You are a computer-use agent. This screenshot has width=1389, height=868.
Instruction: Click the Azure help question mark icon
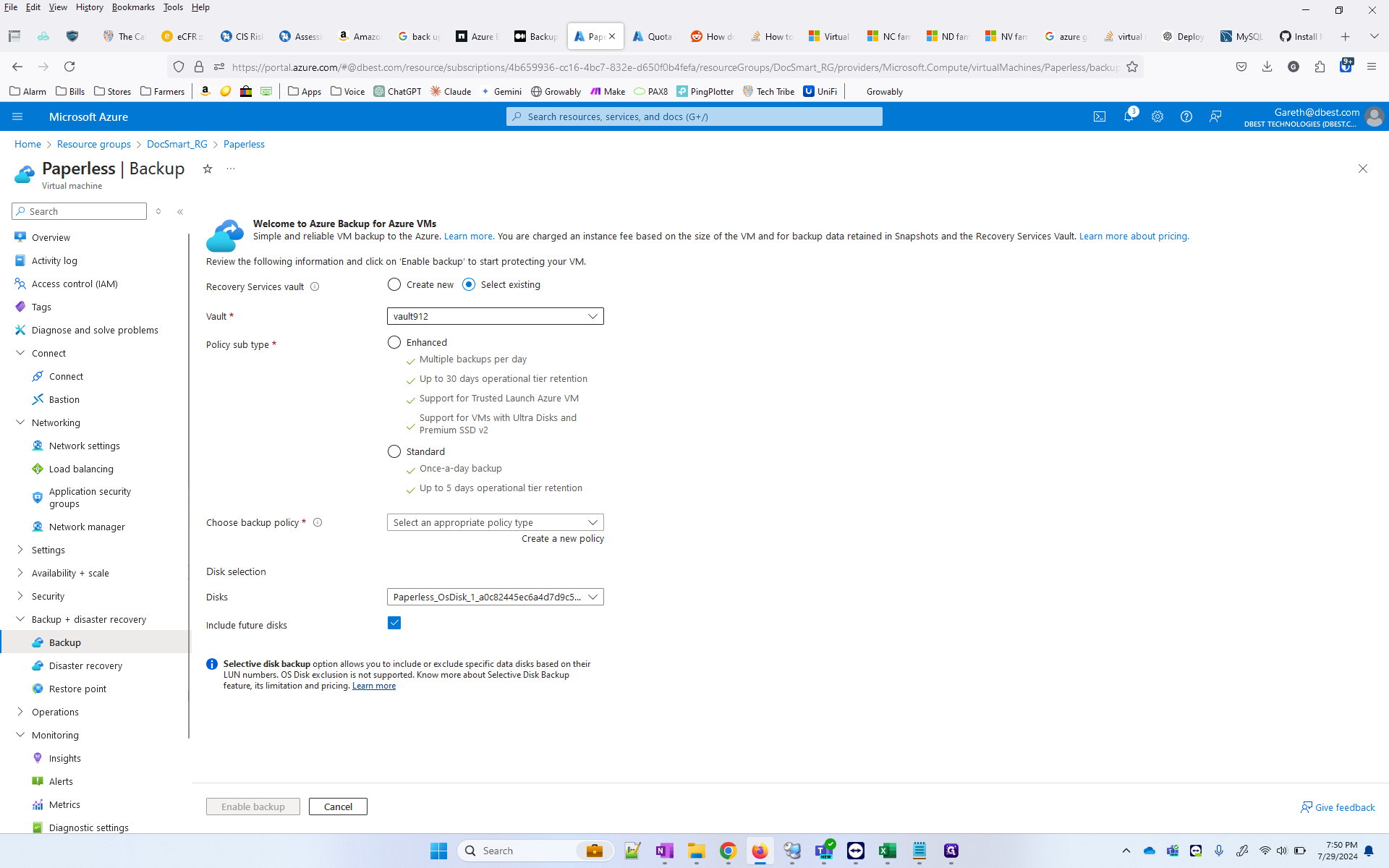[1186, 116]
